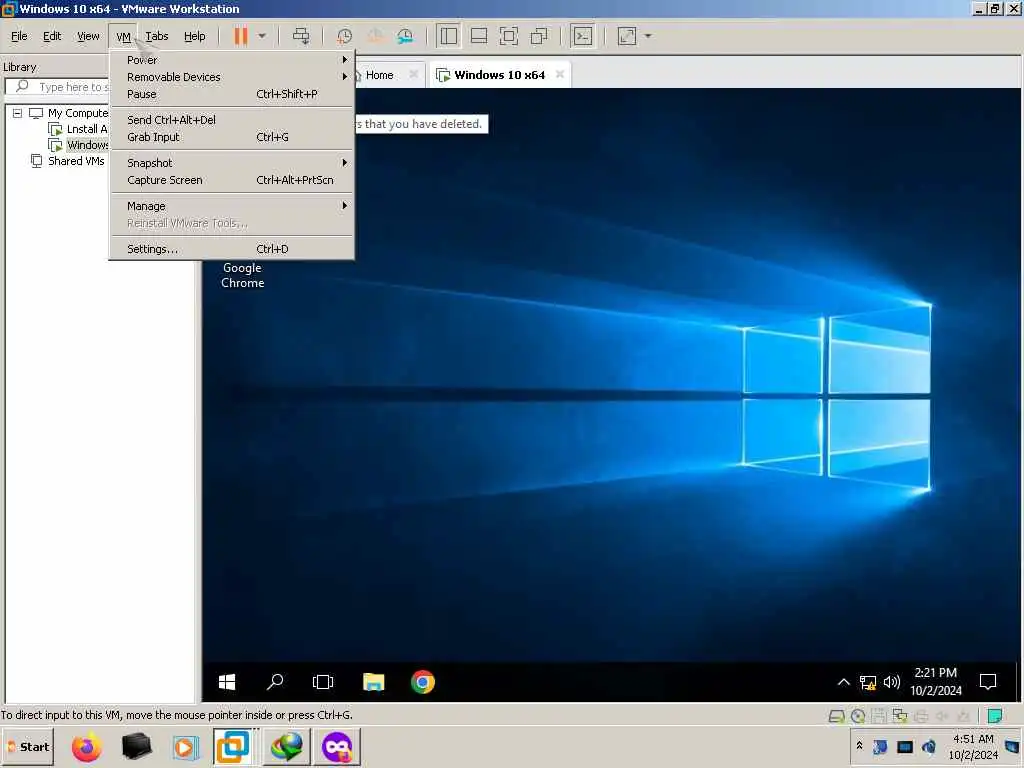Choose Grab Input menu entry
Screen dimensions: 1024x768
(232, 137)
